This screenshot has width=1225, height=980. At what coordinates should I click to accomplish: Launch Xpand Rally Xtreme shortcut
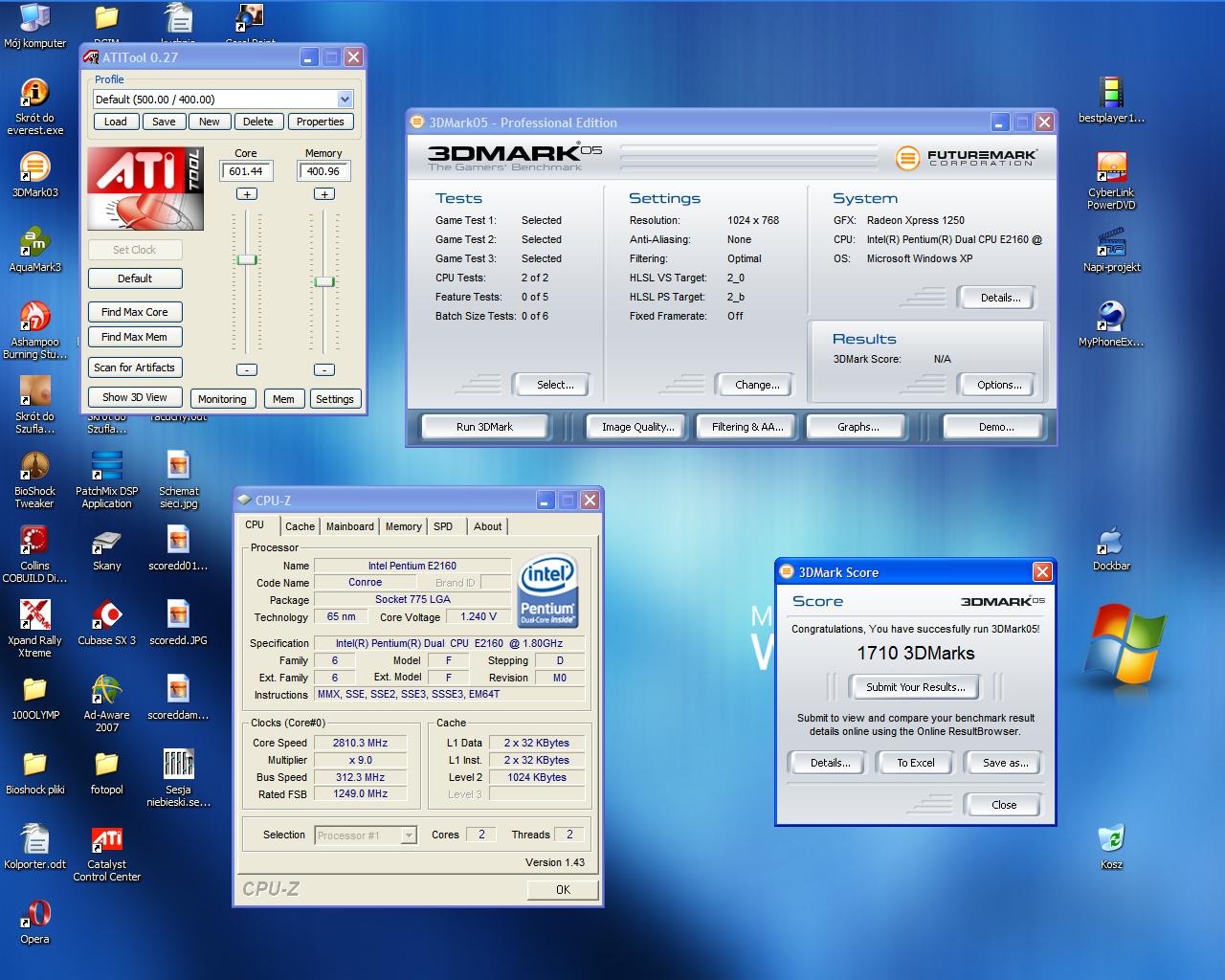34,629
